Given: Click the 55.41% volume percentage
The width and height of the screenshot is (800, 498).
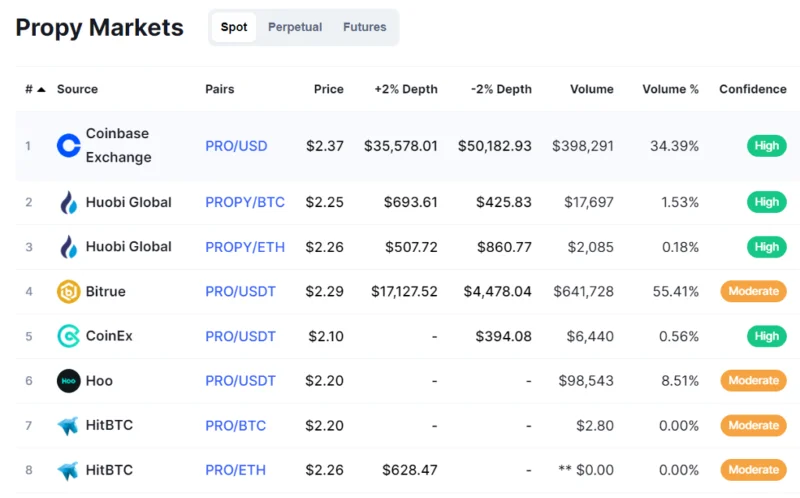Looking at the screenshot, I should [676, 291].
